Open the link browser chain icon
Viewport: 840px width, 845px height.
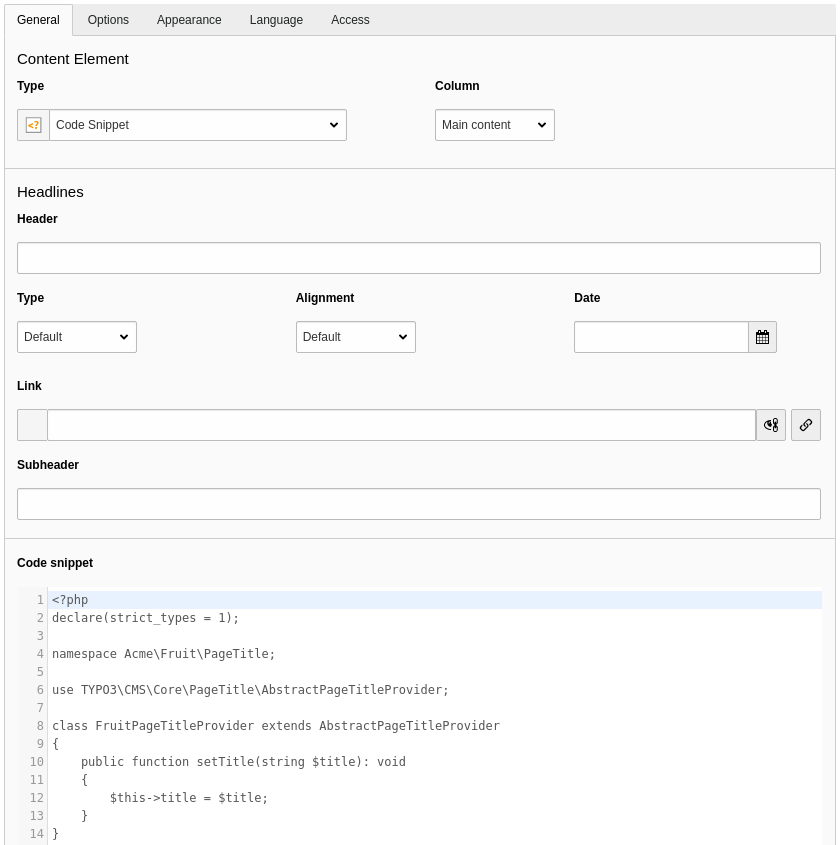pos(805,425)
